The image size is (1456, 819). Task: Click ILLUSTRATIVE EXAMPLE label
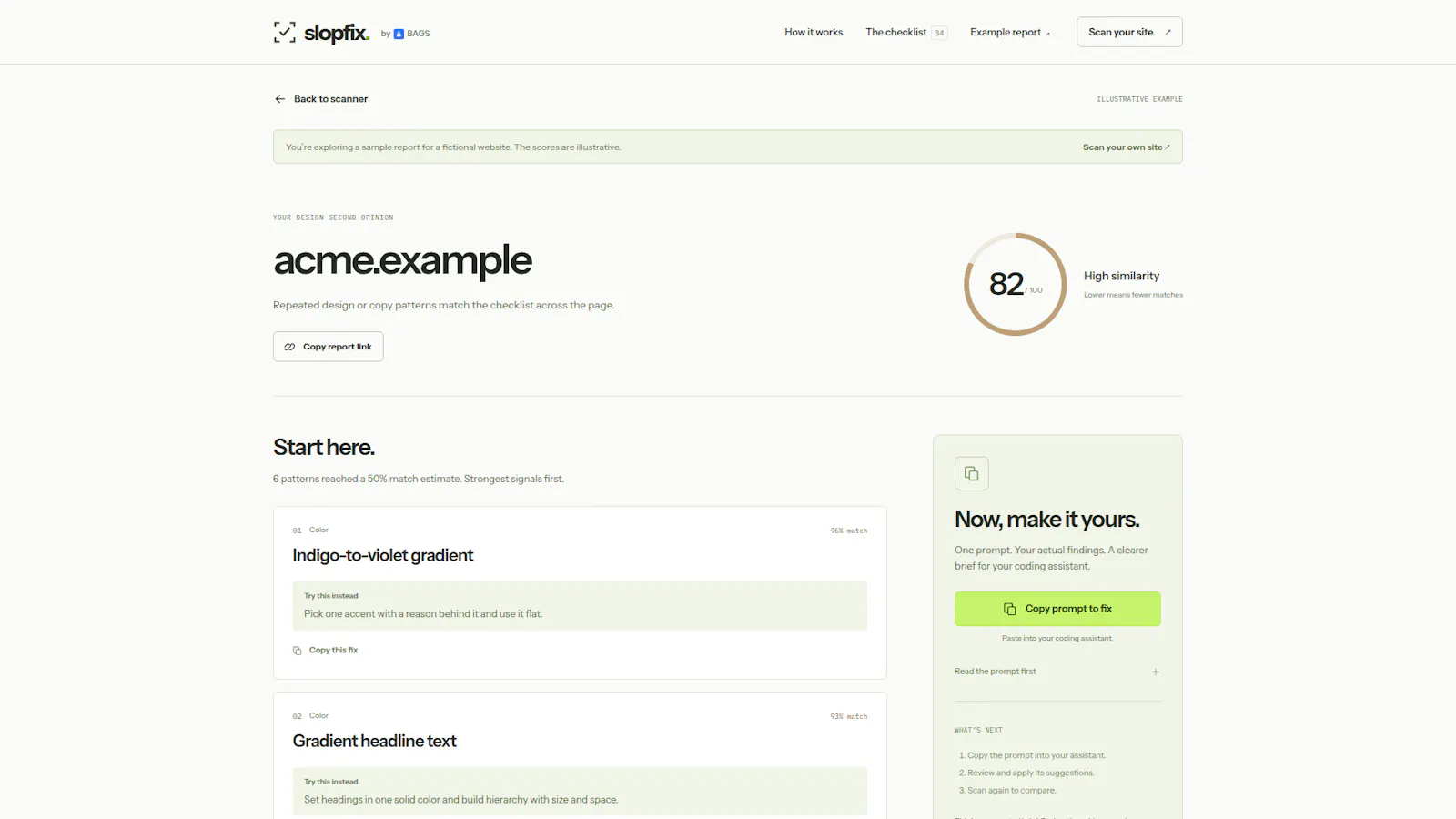[1139, 99]
